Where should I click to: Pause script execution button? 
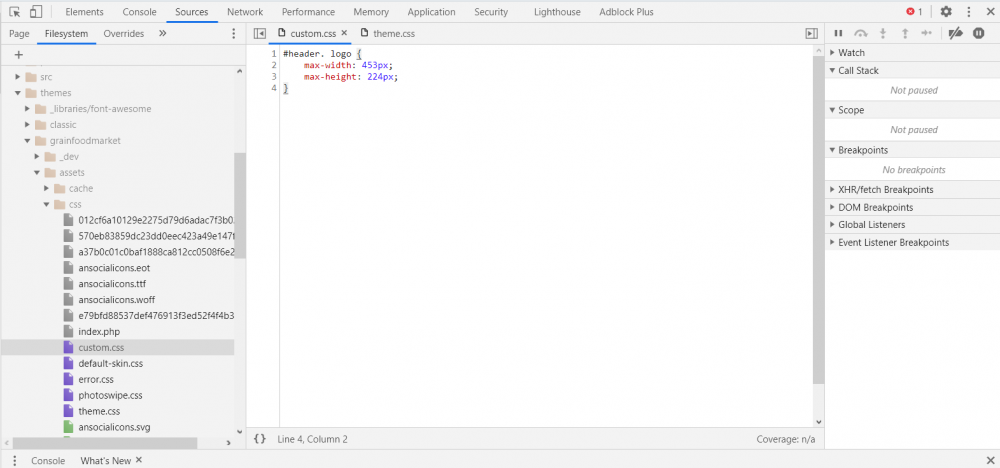(839, 33)
